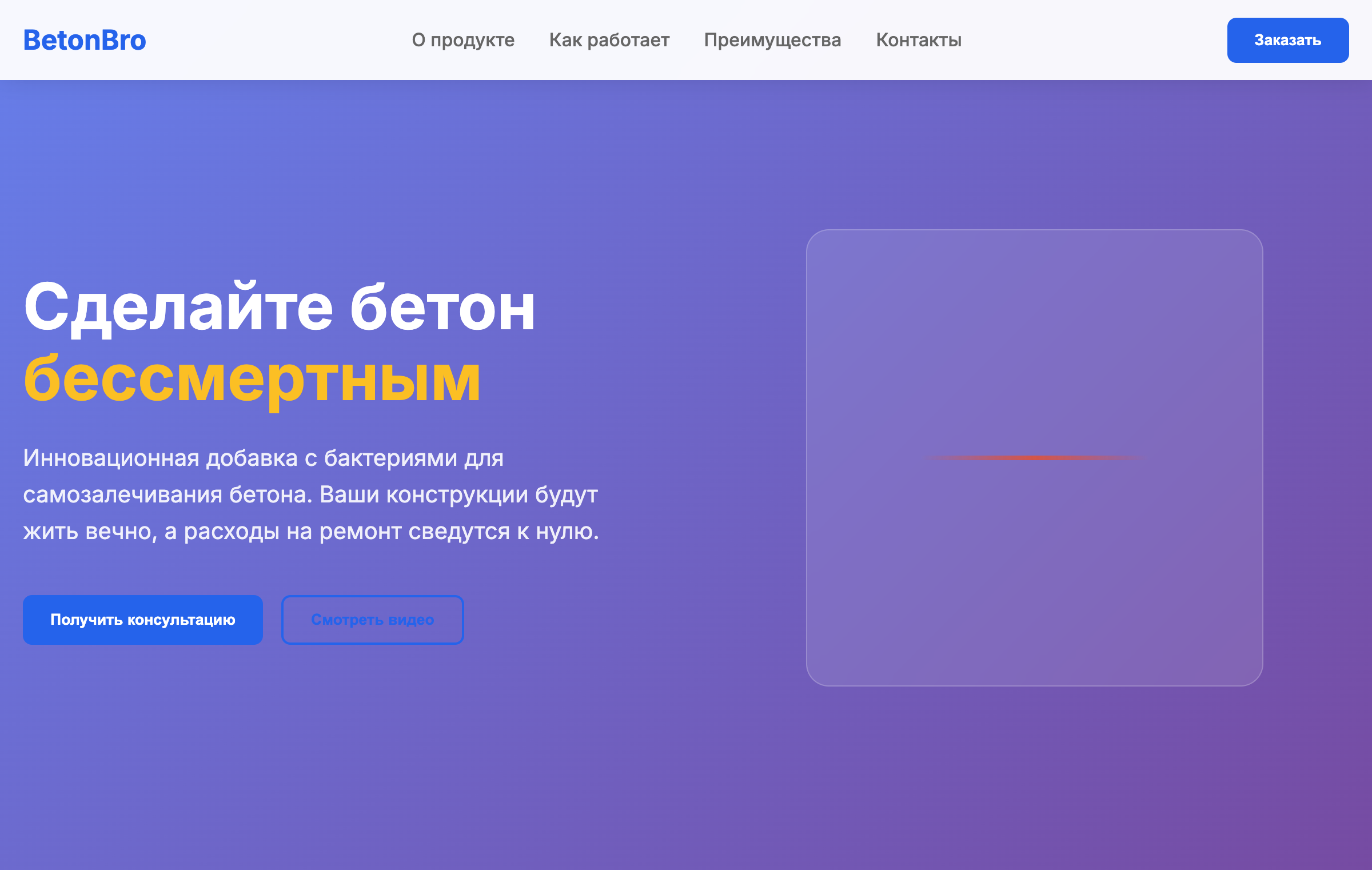This screenshot has height=870, width=1372.
Task: Click "Контакты" at far right of nav
Action: pyautogui.click(x=919, y=40)
